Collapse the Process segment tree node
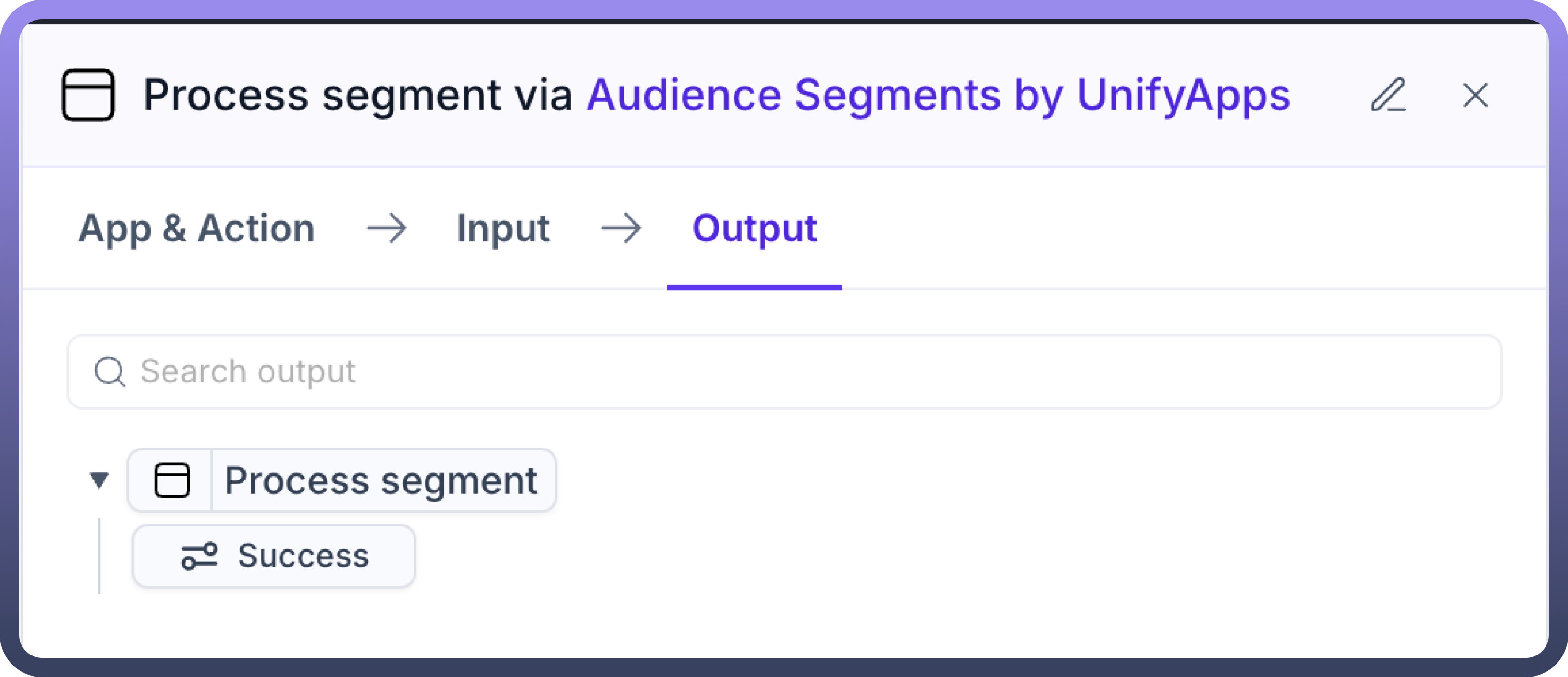Viewport: 1568px width, 677px height. [x=99, y=480]
